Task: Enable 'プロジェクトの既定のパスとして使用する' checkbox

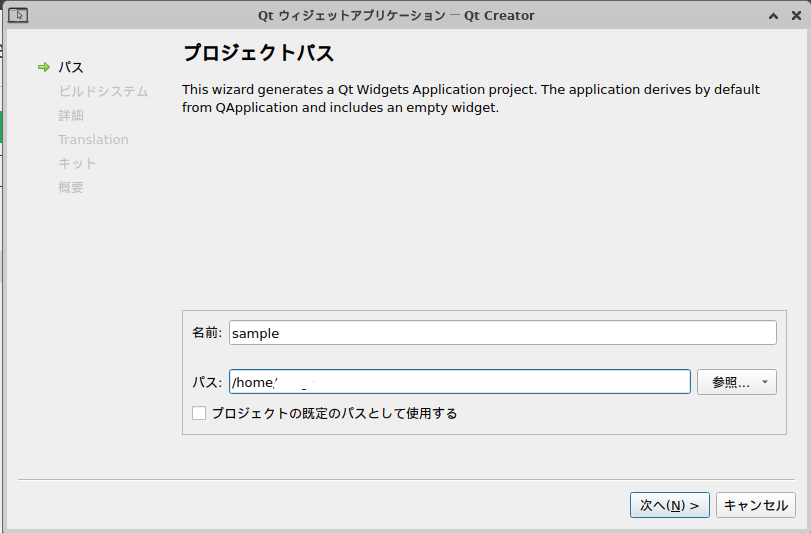Action: (199, 413)
